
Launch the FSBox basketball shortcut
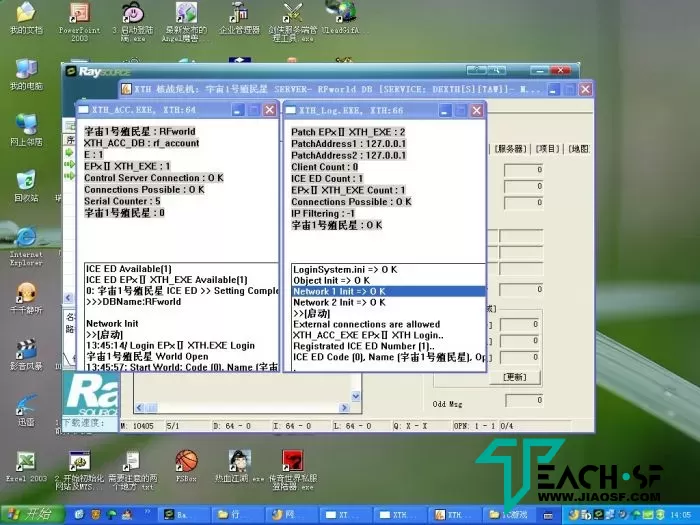tap(186, 466)
